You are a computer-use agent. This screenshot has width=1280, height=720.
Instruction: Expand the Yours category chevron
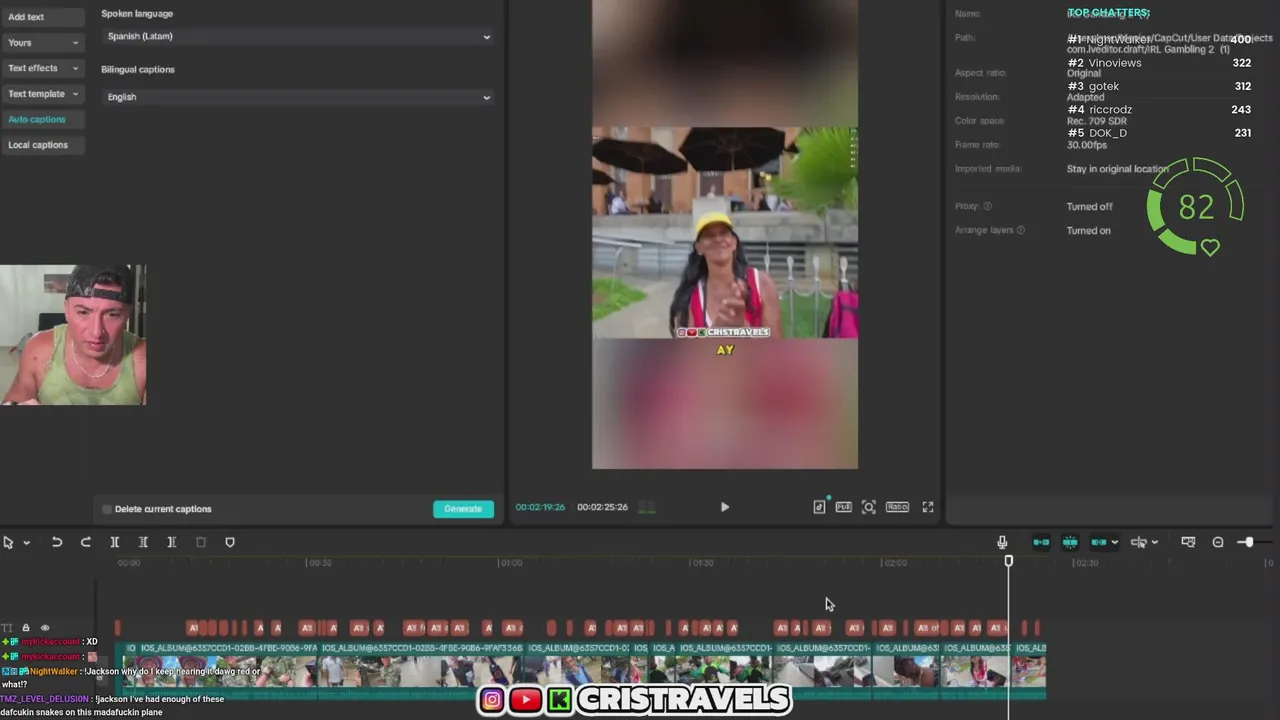pos(75,43)
